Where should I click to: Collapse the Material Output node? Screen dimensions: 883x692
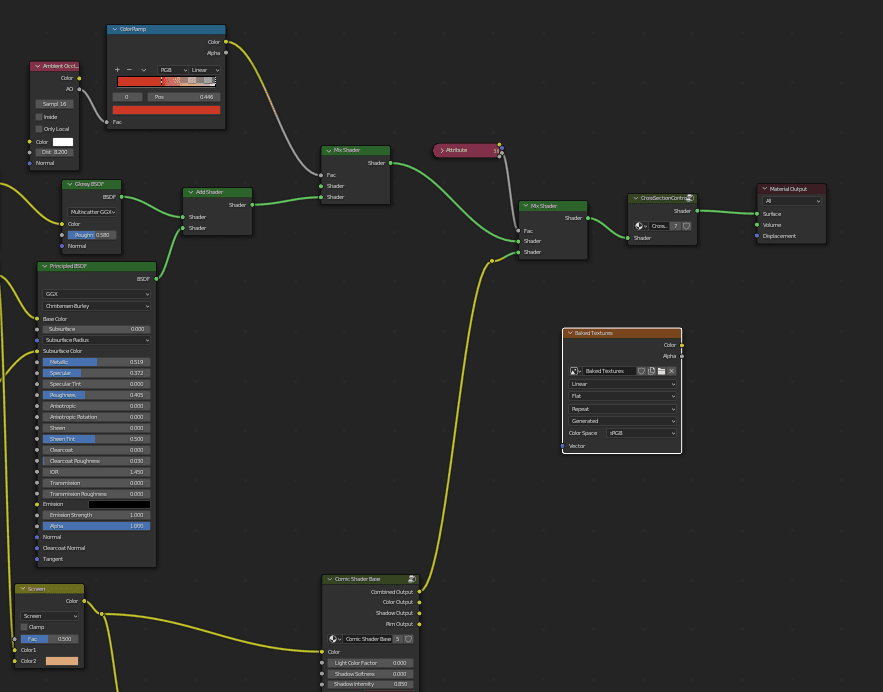tap(765, 189)
